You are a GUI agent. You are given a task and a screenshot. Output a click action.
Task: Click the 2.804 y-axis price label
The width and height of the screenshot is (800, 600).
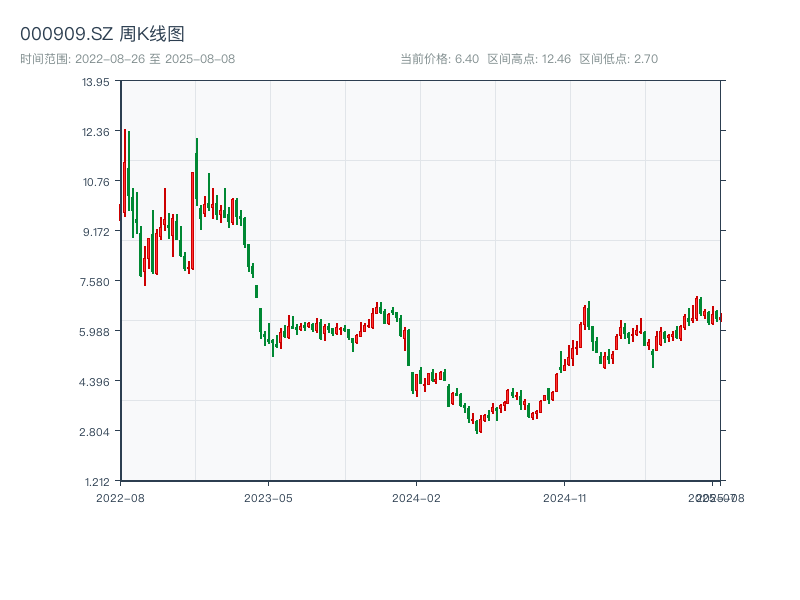(x=96, y=432)
